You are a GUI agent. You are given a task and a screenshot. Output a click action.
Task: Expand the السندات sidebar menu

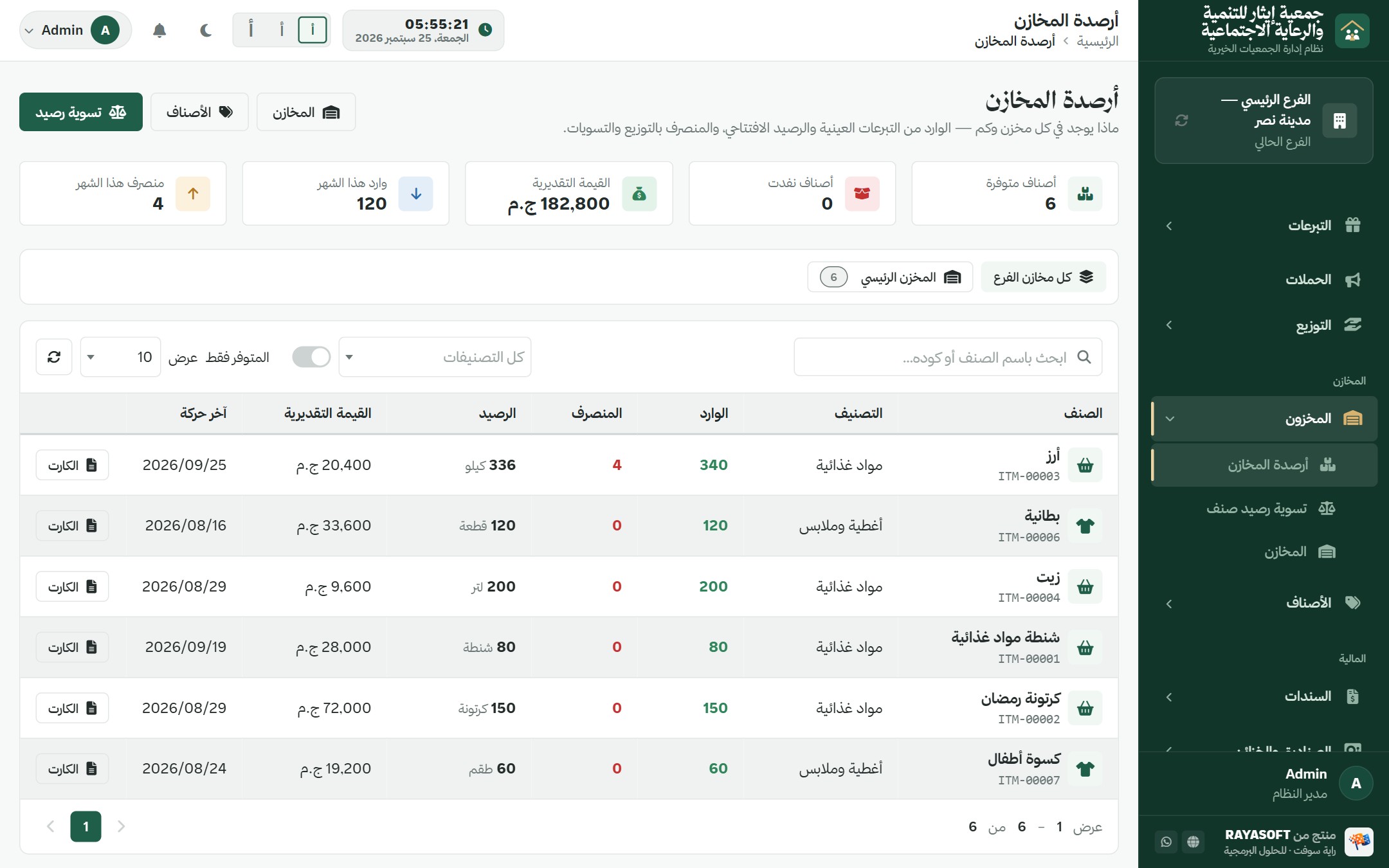pyautogui.click(x=1264, y=696)
